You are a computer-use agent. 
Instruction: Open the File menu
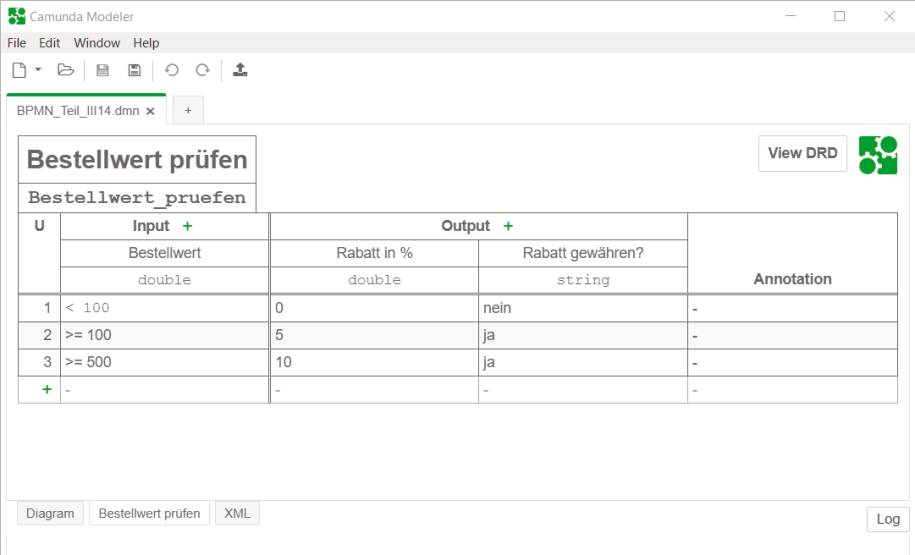click(16, 43)
